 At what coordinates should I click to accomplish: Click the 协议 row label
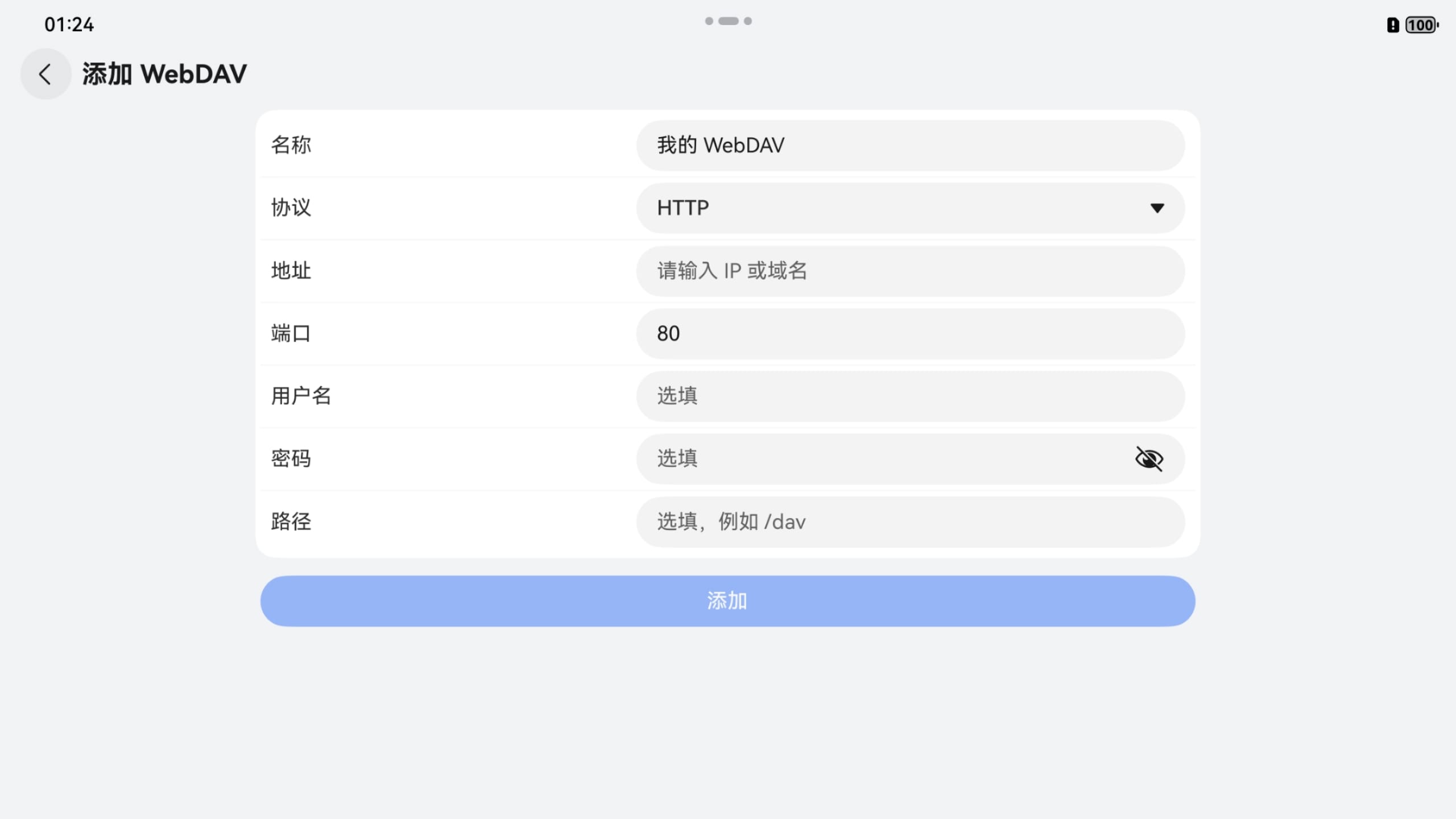(x=291, y=208)
